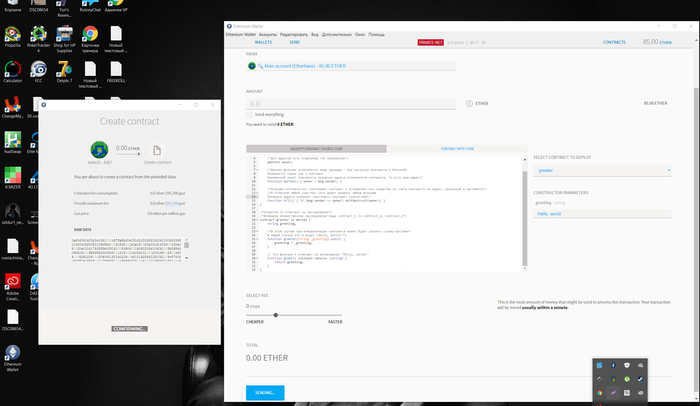Open the Chrome shortcut labeled Карточка тренера
This screenshot has width=700, height=406.
click(90, 39)
